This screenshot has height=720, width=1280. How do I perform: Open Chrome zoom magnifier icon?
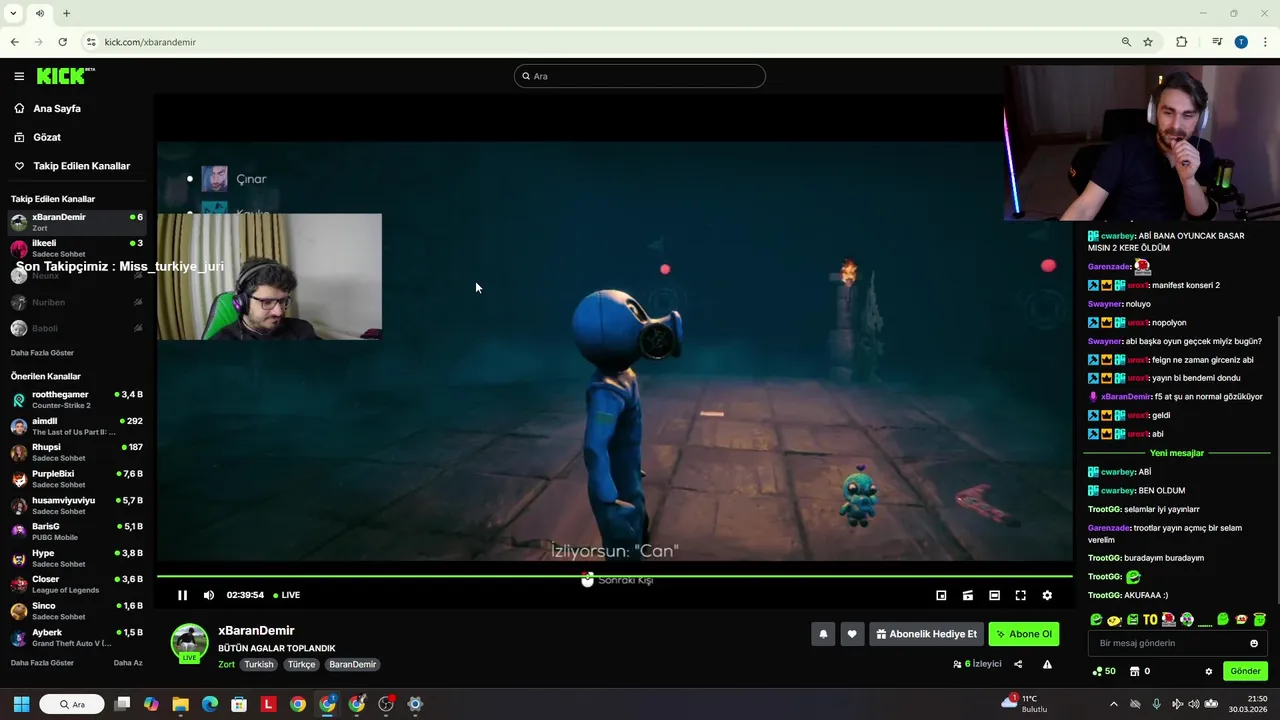pos(1126,42)
